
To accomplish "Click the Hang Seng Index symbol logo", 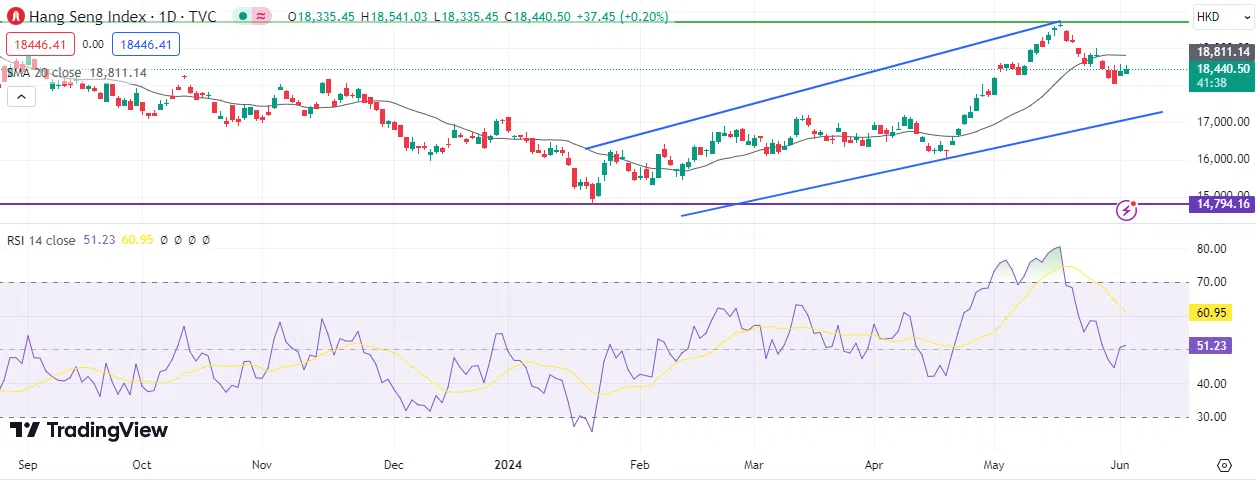I will click(16, 17).
